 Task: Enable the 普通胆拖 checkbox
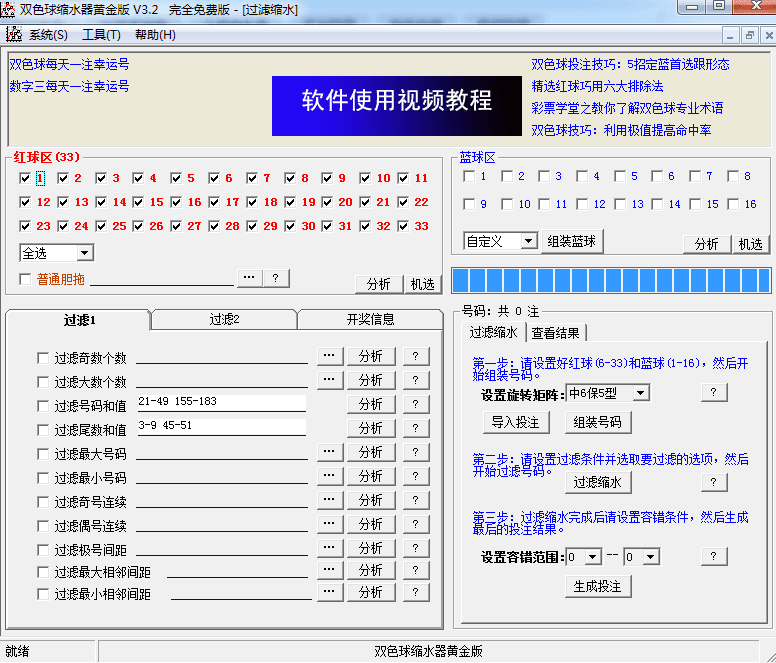click(x=25, y=279)
